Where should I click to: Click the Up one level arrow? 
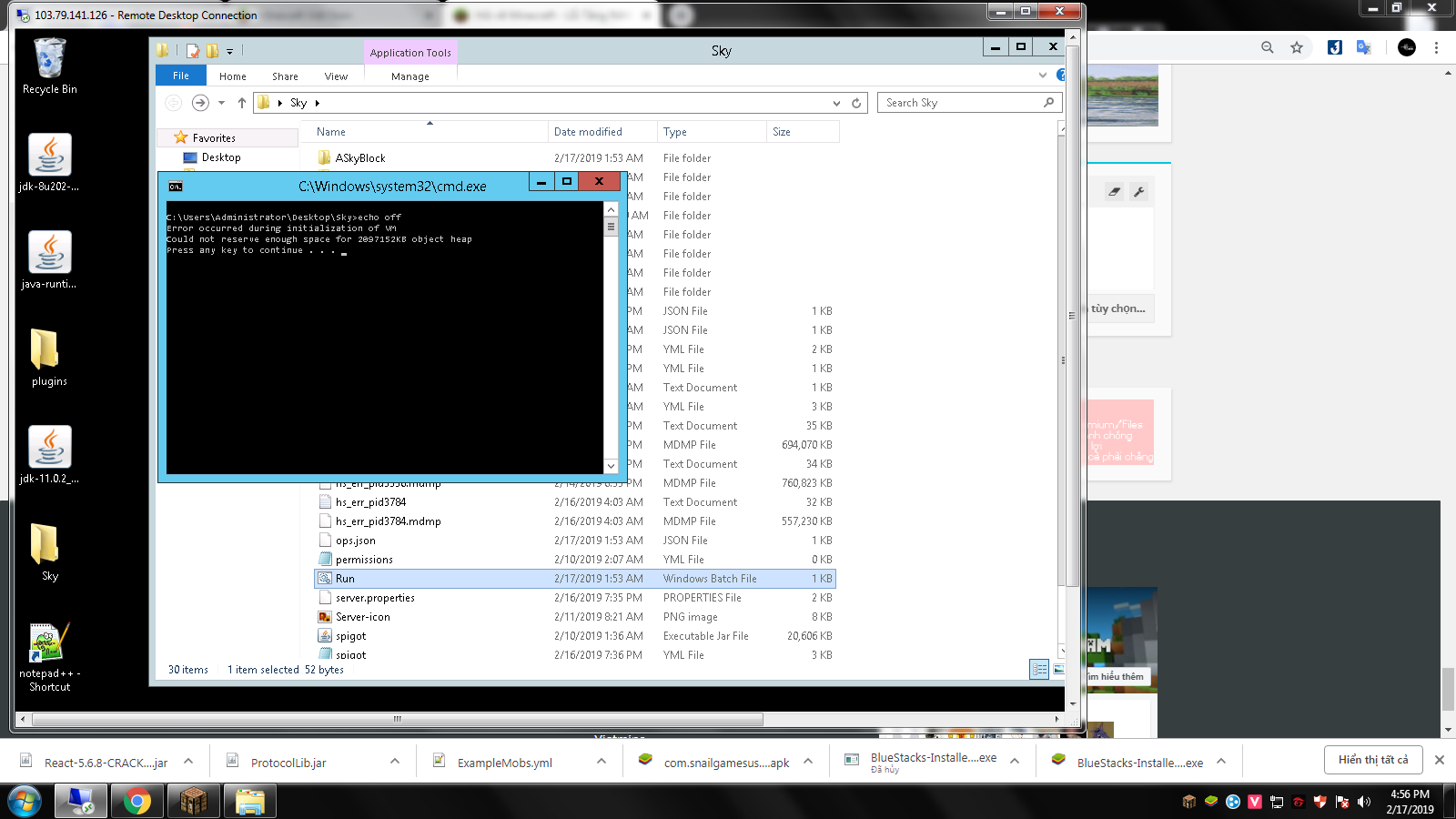coord(241,104)
